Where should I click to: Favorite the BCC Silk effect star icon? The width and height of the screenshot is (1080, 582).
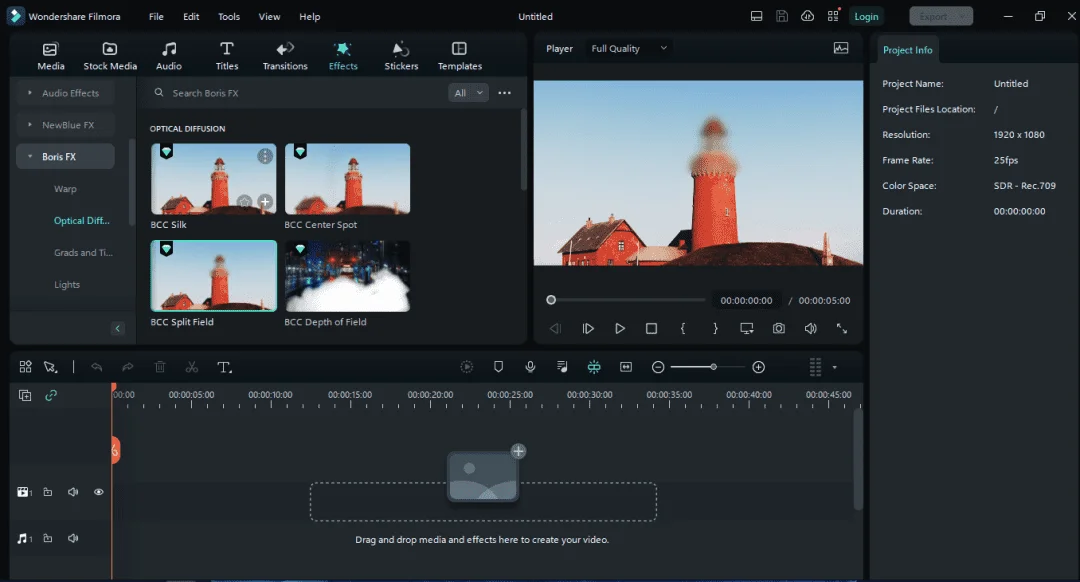pos(245,202)
